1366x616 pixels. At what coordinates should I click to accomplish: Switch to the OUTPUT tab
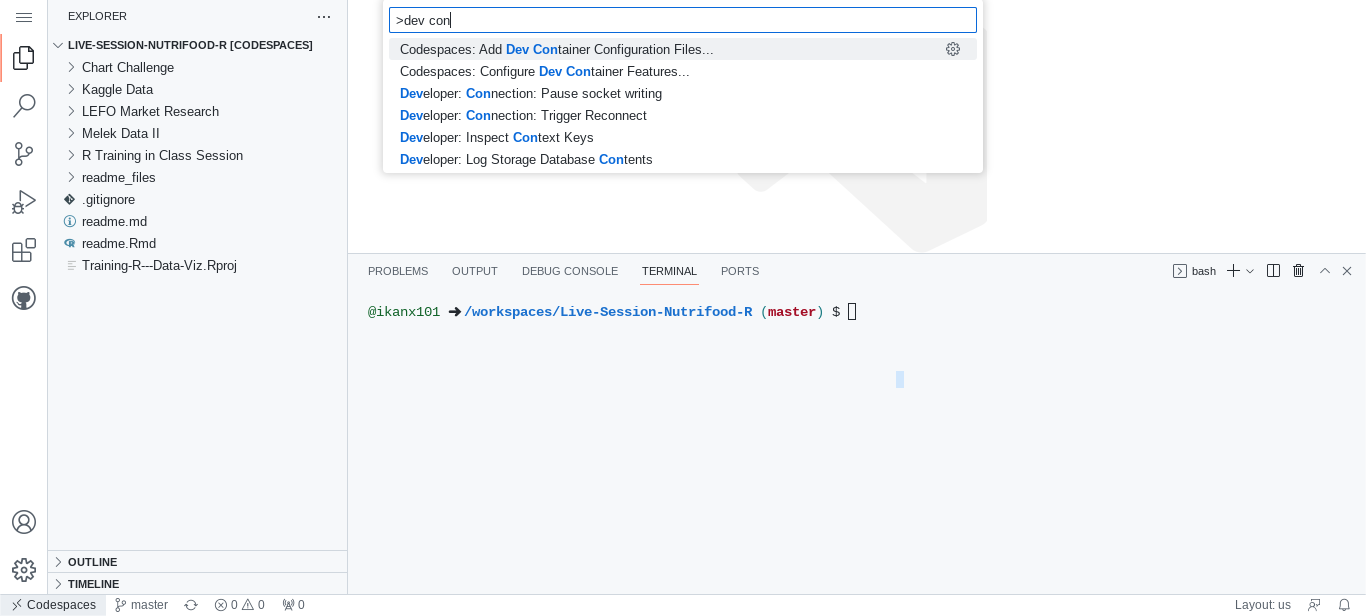475,271
